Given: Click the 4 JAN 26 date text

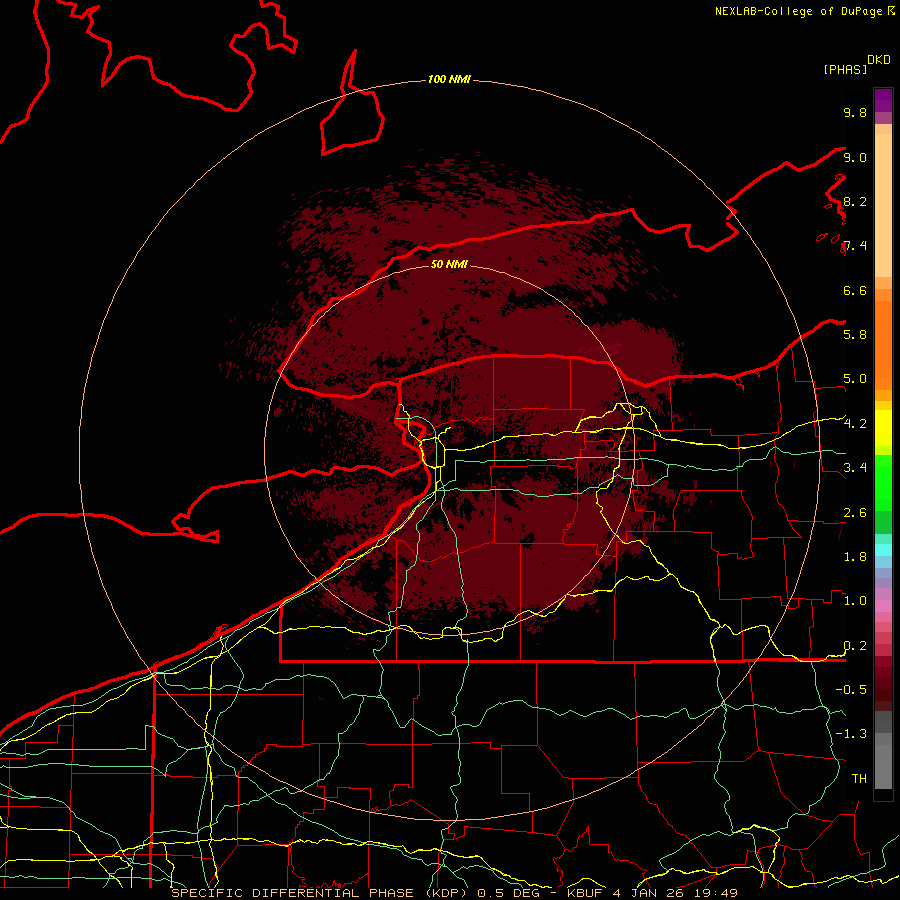Looking at the screenshot, I should coord(647,893).
